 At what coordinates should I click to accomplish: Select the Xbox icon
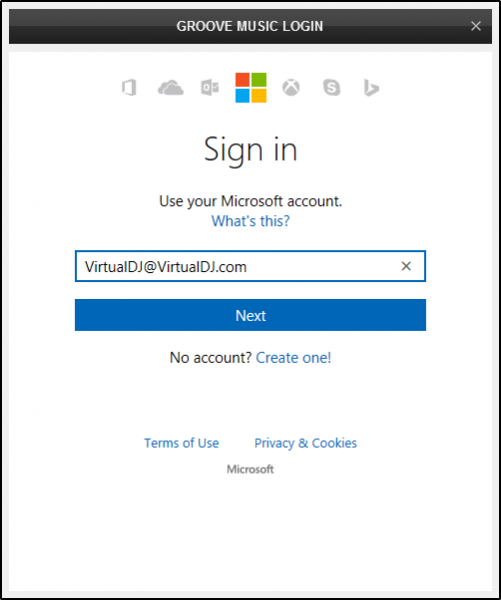[291, 88]
